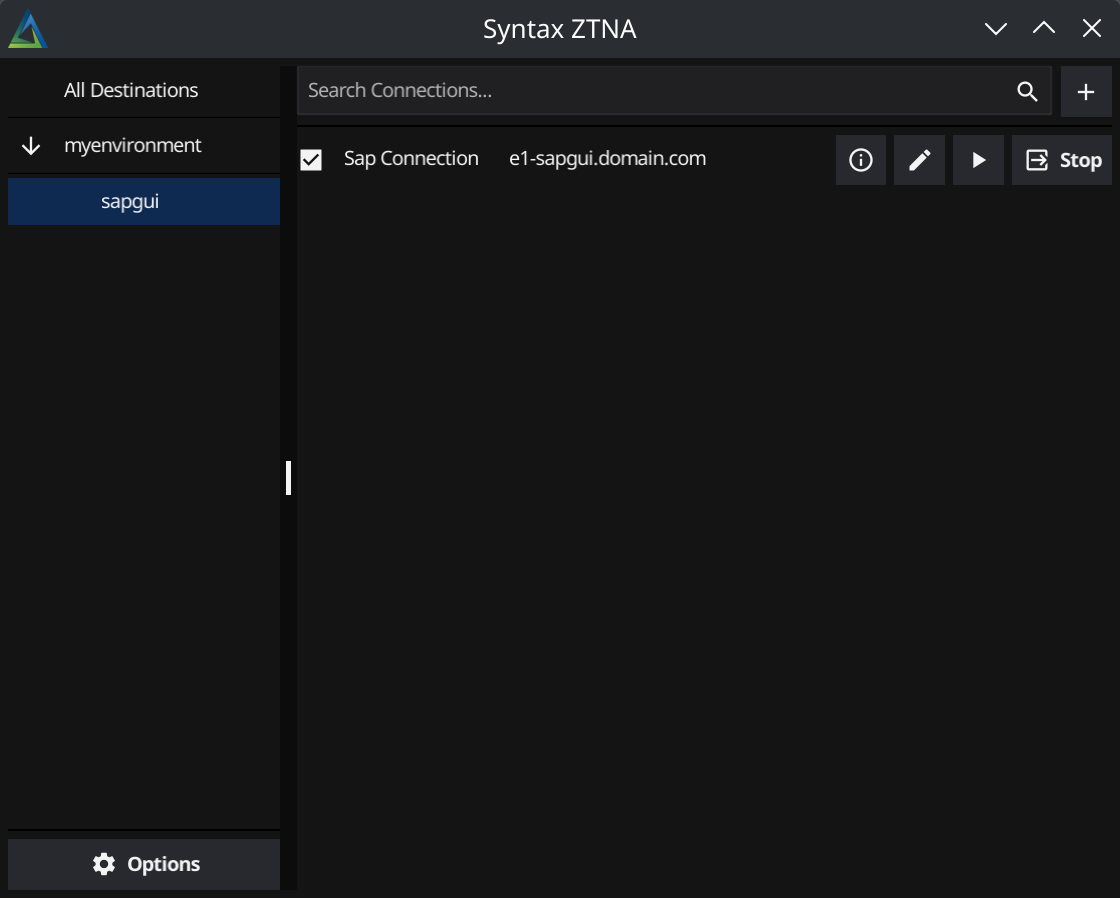The width and height of the screenshot is (1120, 898).
Task: Select All Destinations in the sidebar
Action: pos(131,89)
